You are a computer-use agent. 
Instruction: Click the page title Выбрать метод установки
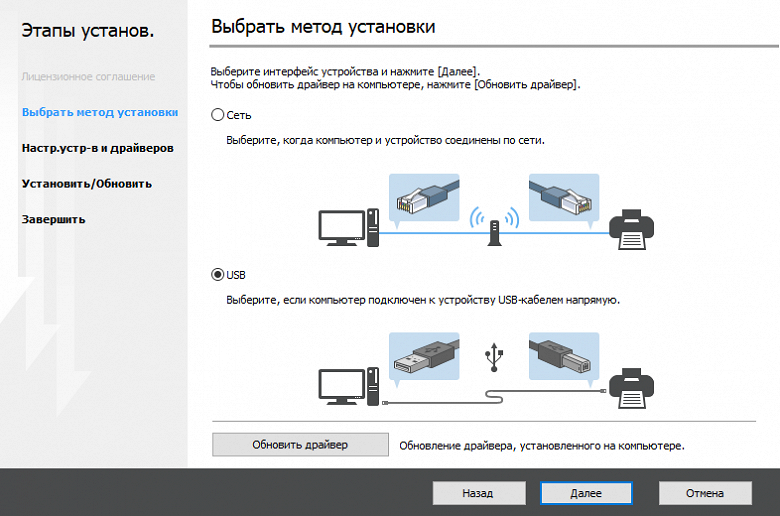tap(323, 26)
